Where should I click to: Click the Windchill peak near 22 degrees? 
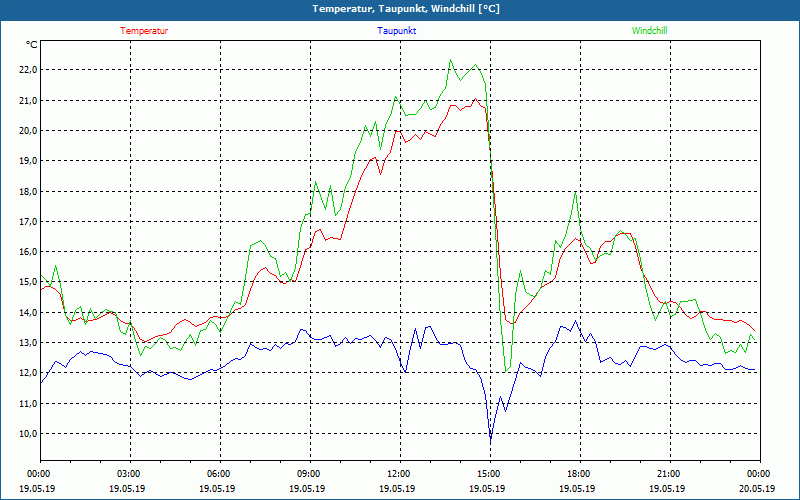tap(450, 60)
